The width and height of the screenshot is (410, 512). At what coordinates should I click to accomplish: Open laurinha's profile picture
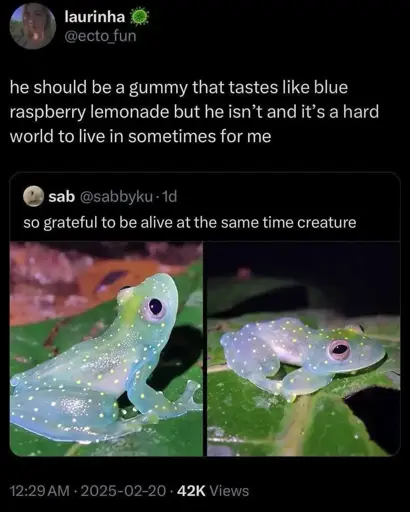[33, 26]
